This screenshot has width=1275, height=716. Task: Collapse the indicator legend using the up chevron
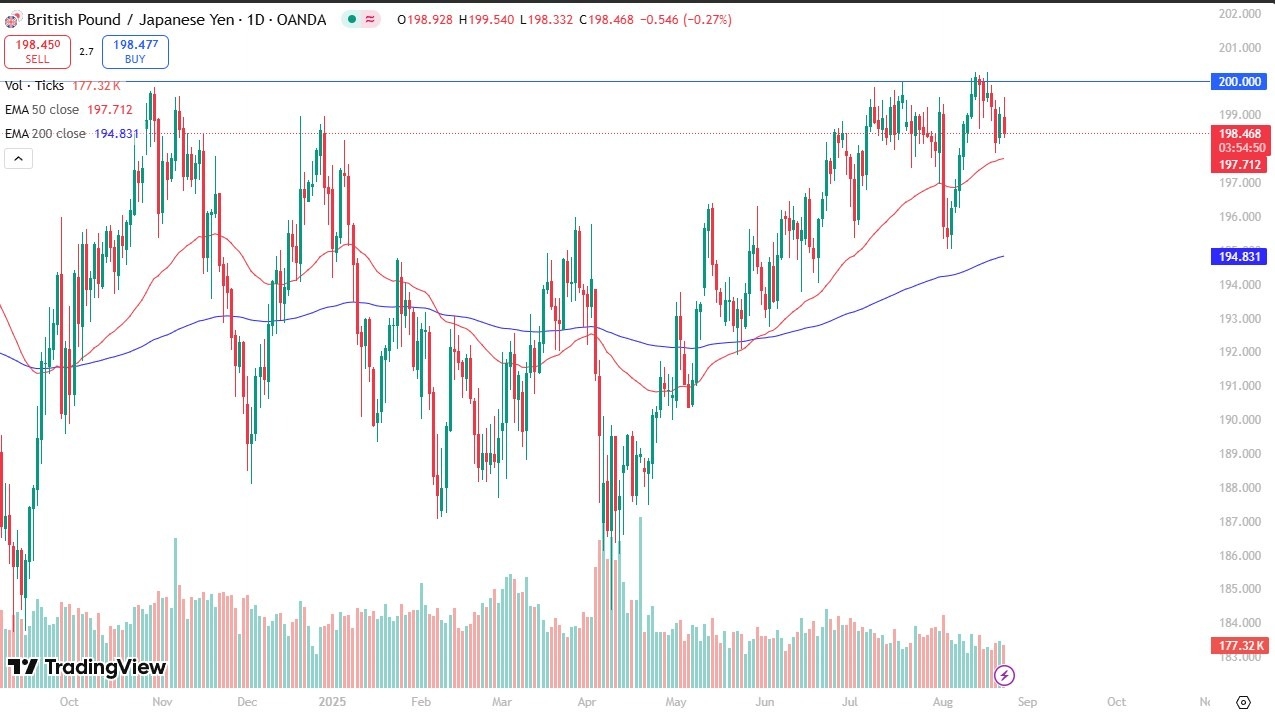tap(18, 158)
